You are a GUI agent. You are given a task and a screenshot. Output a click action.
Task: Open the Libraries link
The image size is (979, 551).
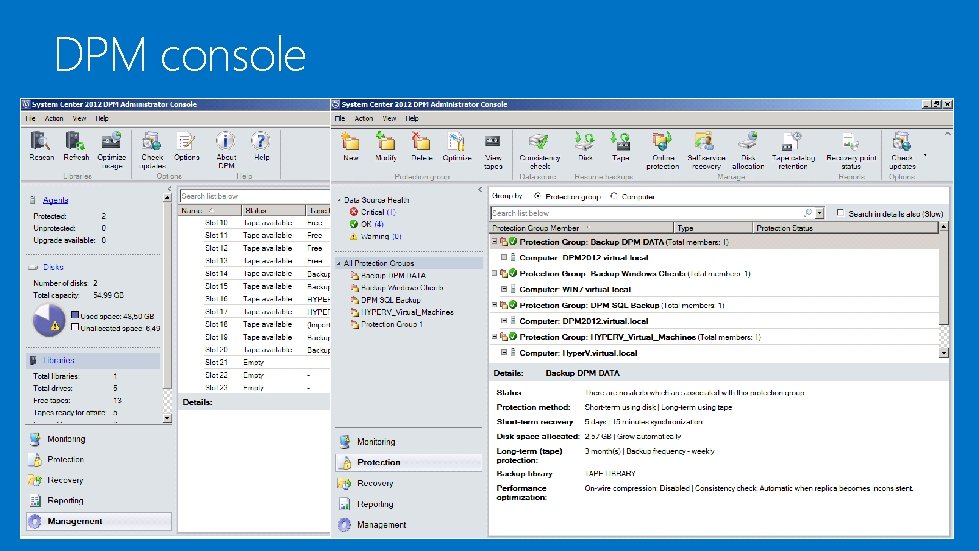click(x=59, y=360)
